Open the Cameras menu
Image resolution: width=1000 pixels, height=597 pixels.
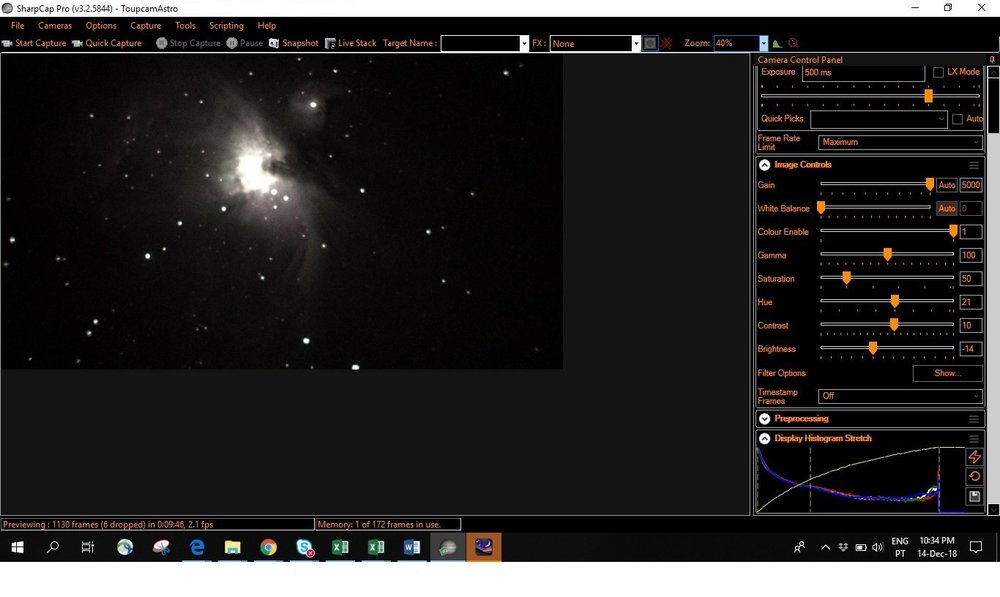[55, 25]
